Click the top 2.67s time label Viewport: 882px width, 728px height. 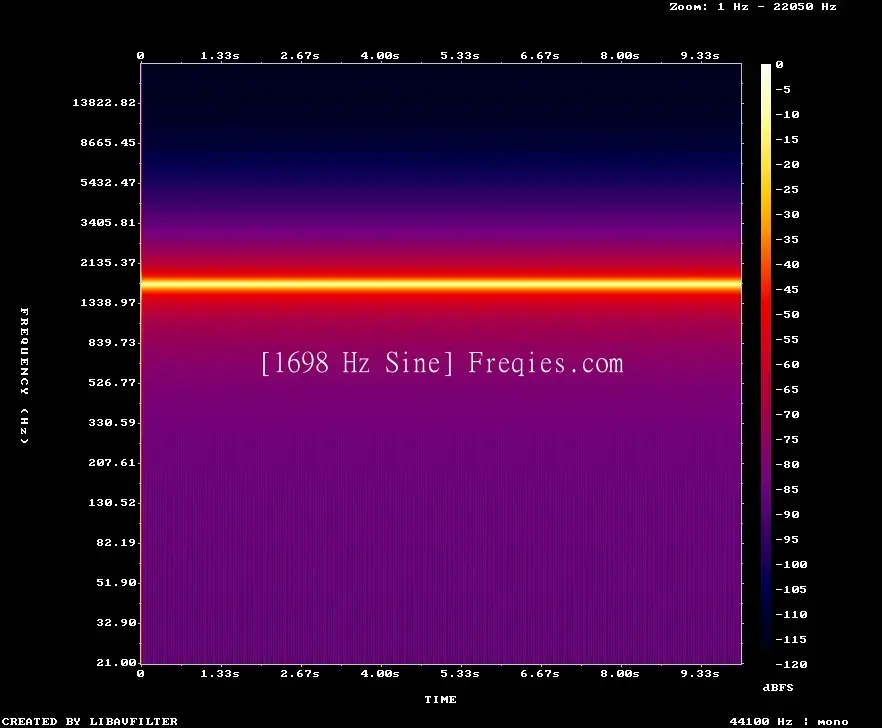tap(300, 55)
